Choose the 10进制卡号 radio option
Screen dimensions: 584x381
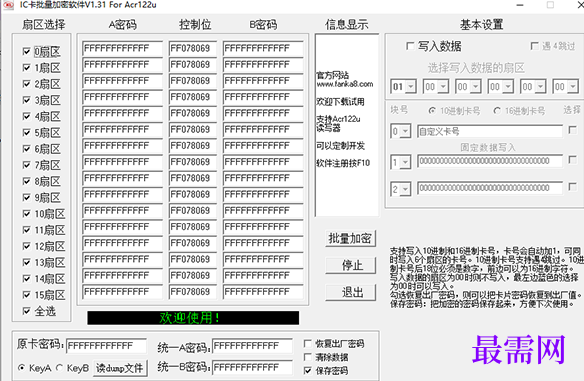click(432, 111)
